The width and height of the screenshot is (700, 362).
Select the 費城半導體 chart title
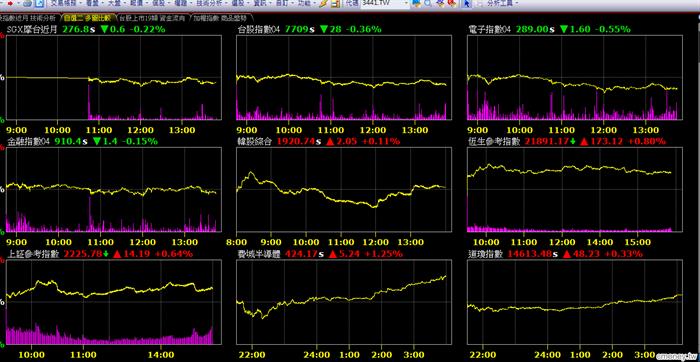[260, 254]
